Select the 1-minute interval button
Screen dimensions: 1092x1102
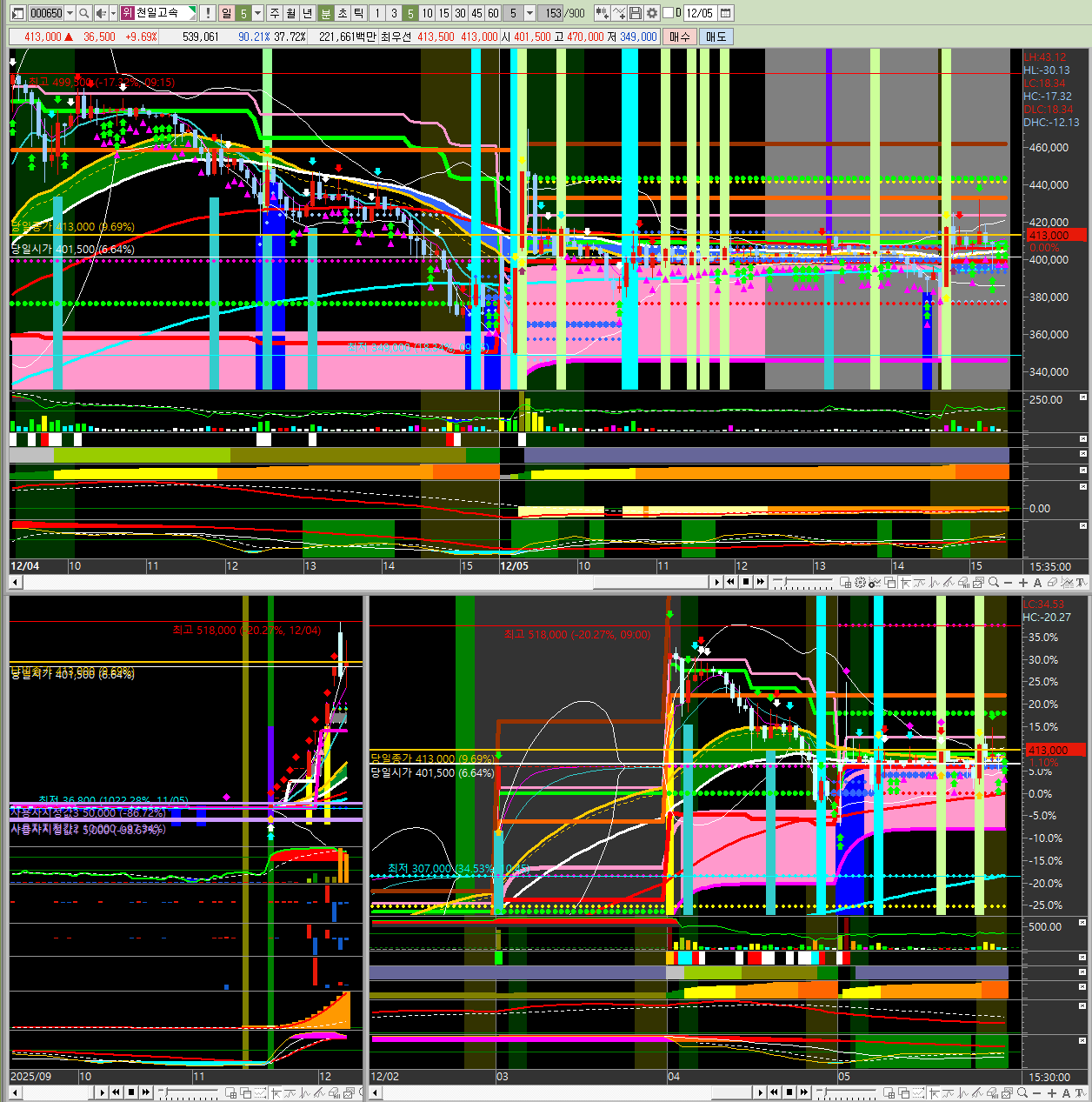tap(377, 13)
